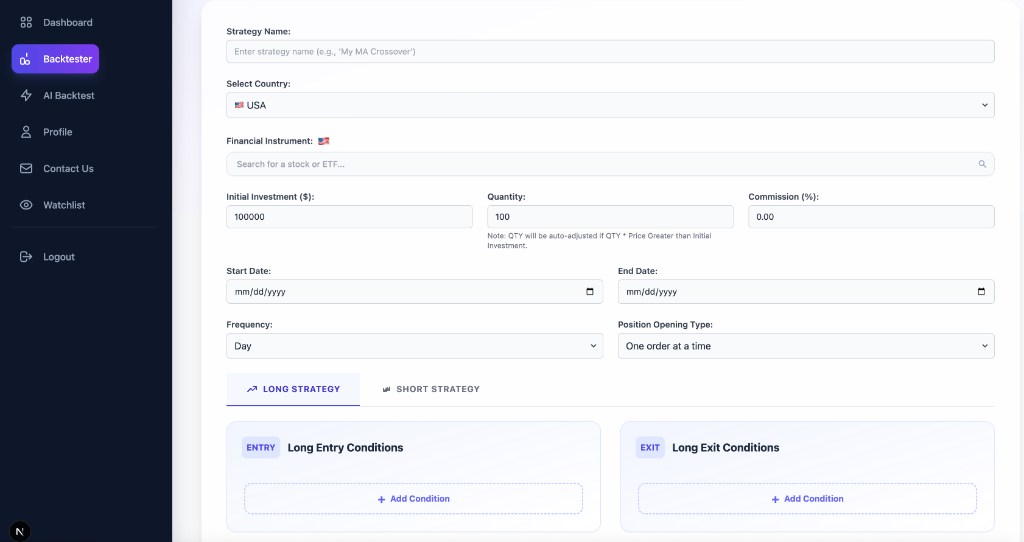Select the Long Strategy tab
This screenshot has width=1024, height=542.
coord(293,389)
